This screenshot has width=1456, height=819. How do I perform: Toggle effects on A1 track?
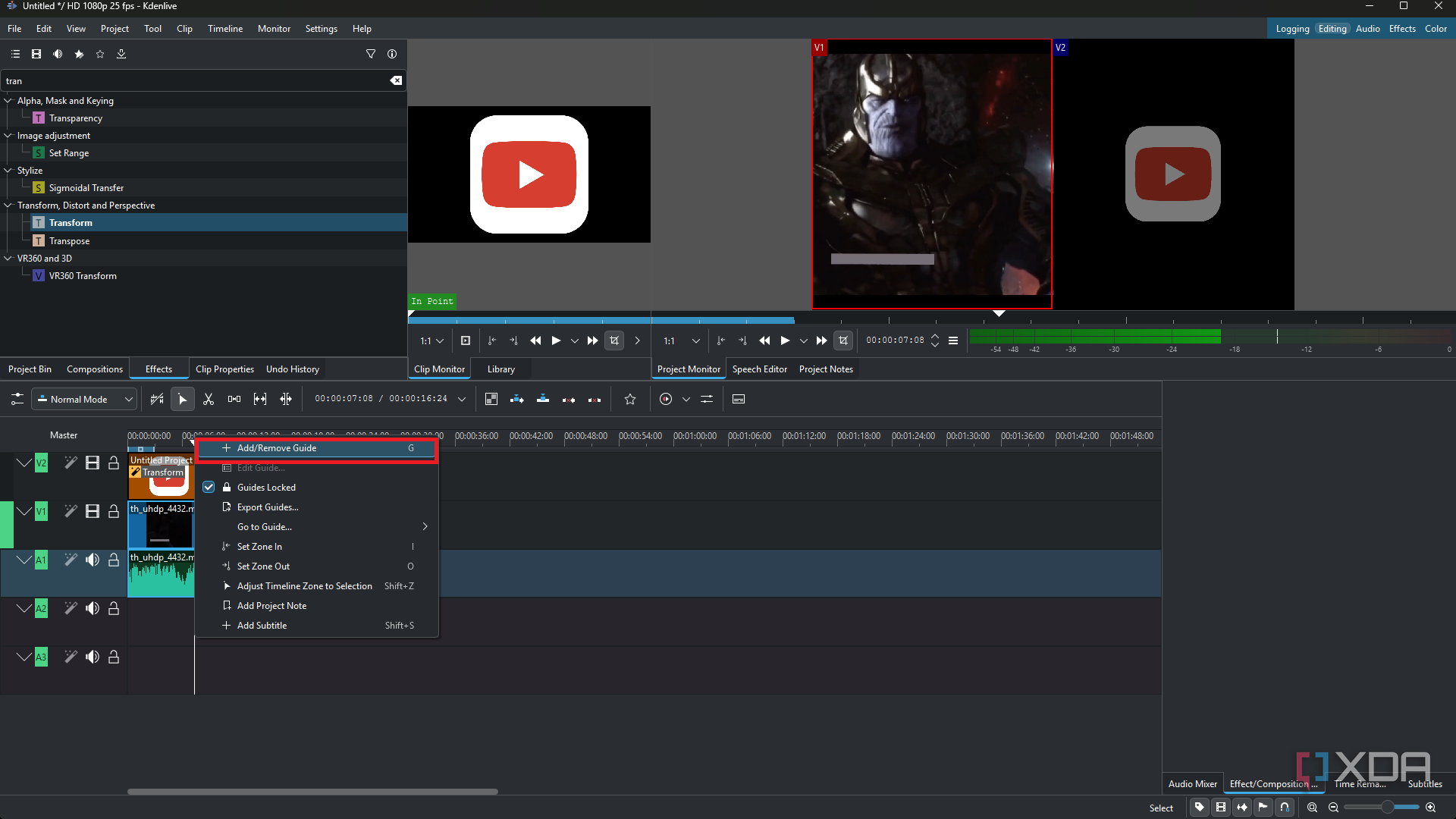click(x=71, y=560)
